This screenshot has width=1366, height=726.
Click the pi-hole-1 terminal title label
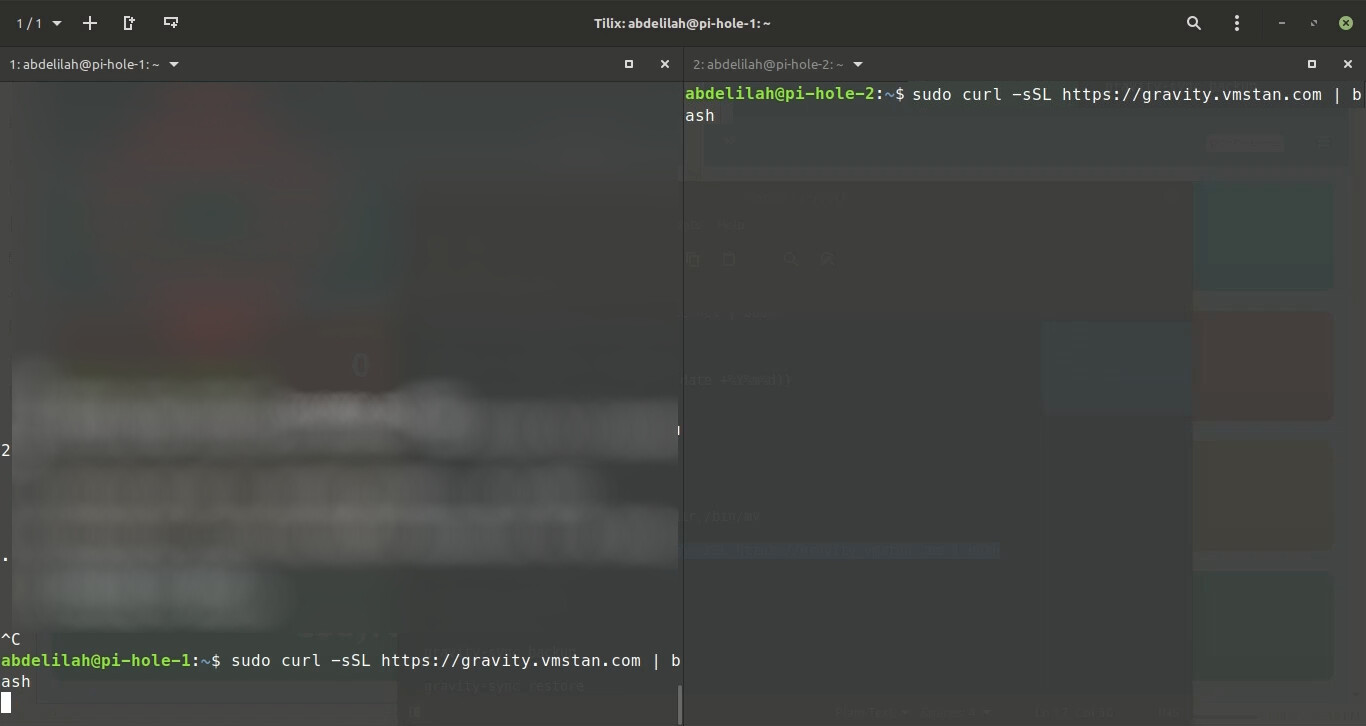(84, 64)
